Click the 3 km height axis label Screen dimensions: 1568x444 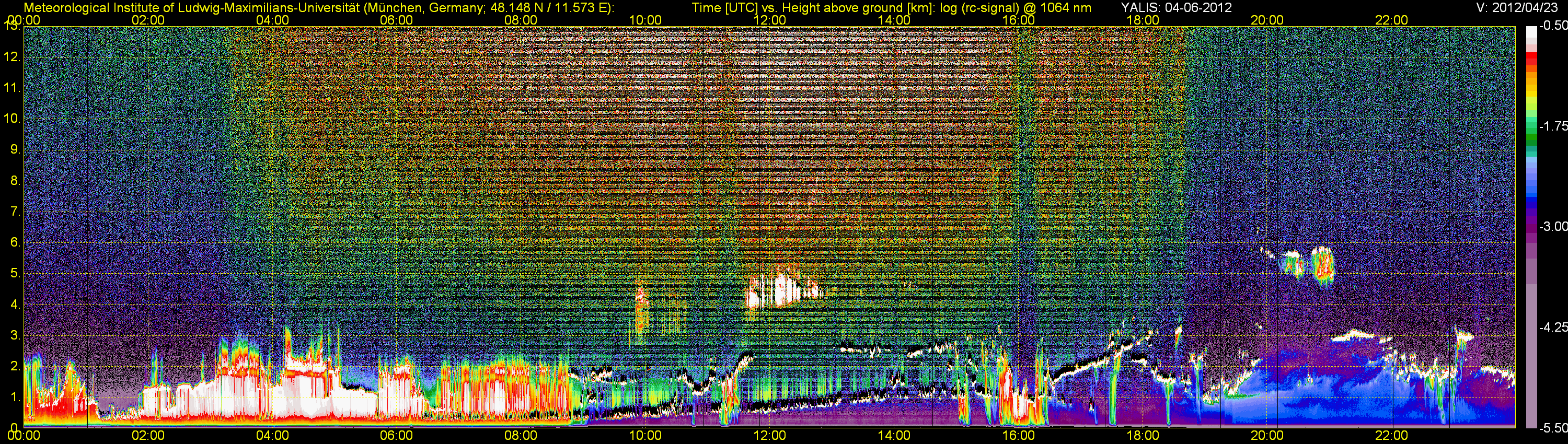coord(16,335)
